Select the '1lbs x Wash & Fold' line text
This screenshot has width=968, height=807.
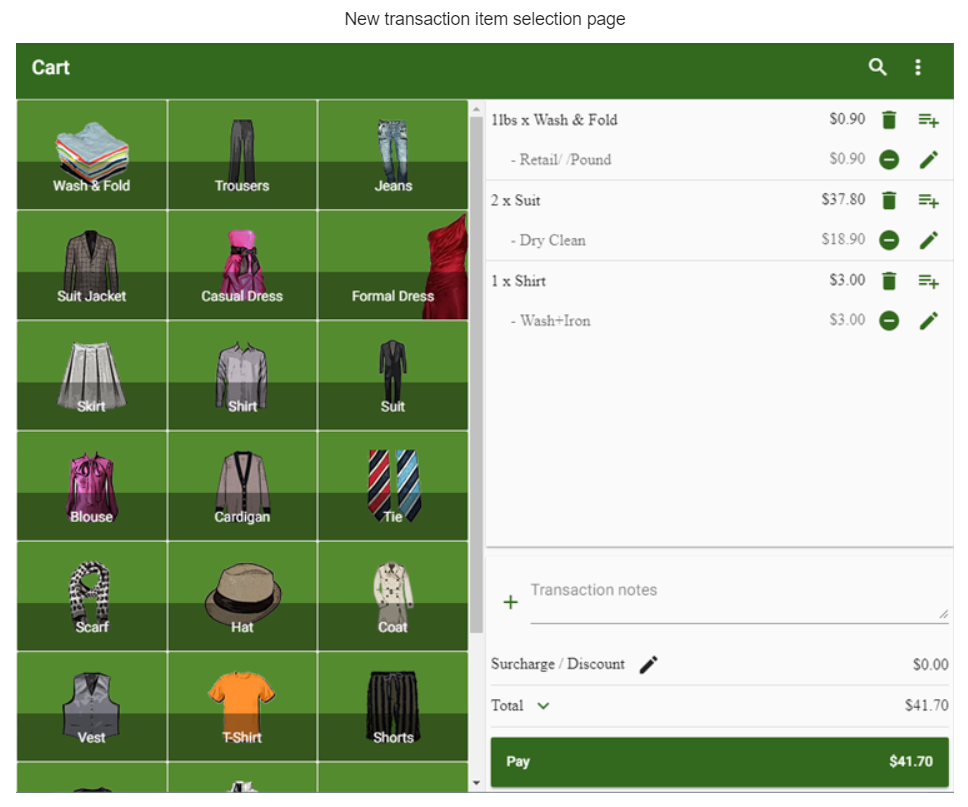coord(554,120)
